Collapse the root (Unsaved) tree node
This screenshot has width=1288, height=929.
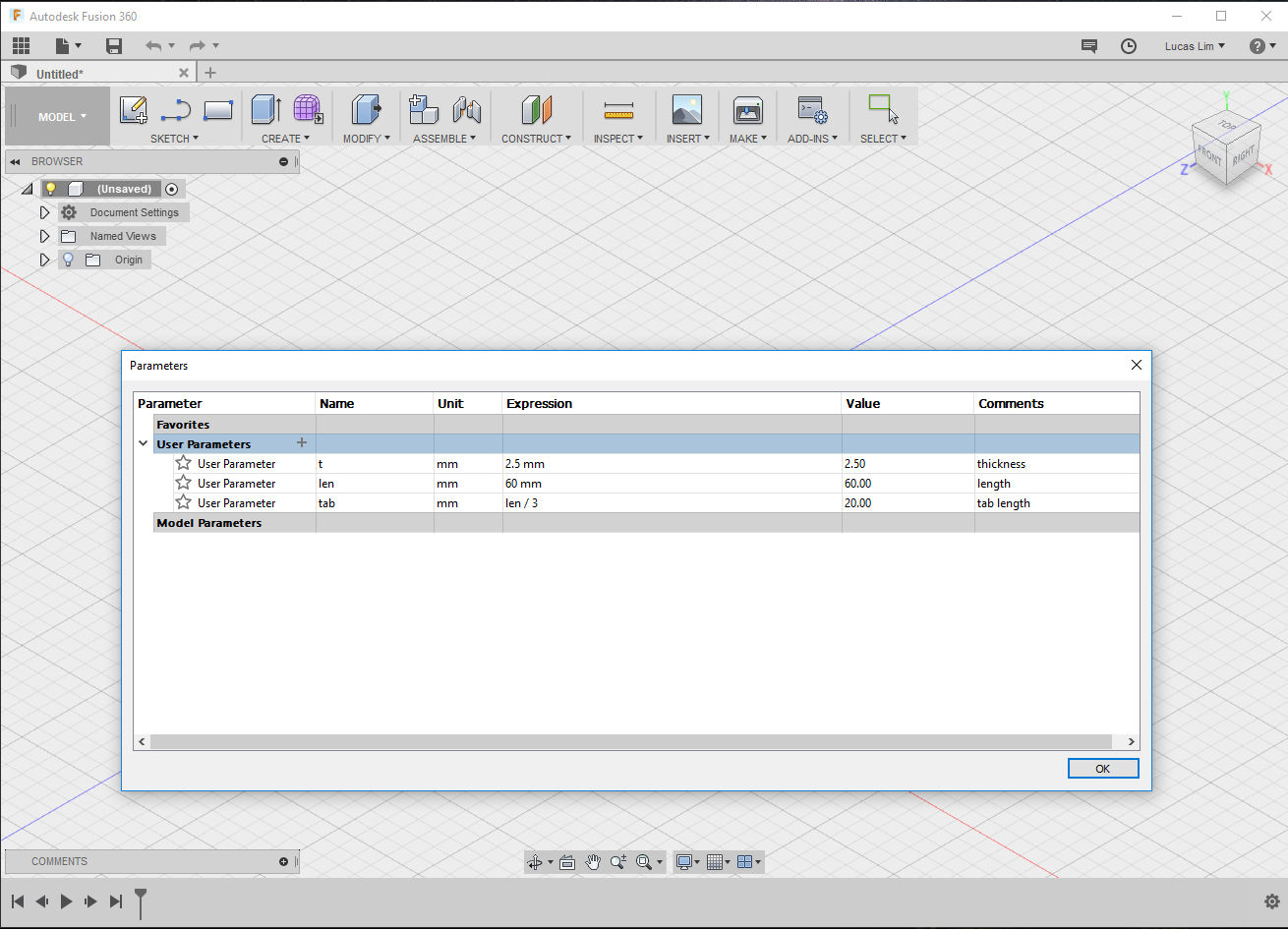pos(27,189)
